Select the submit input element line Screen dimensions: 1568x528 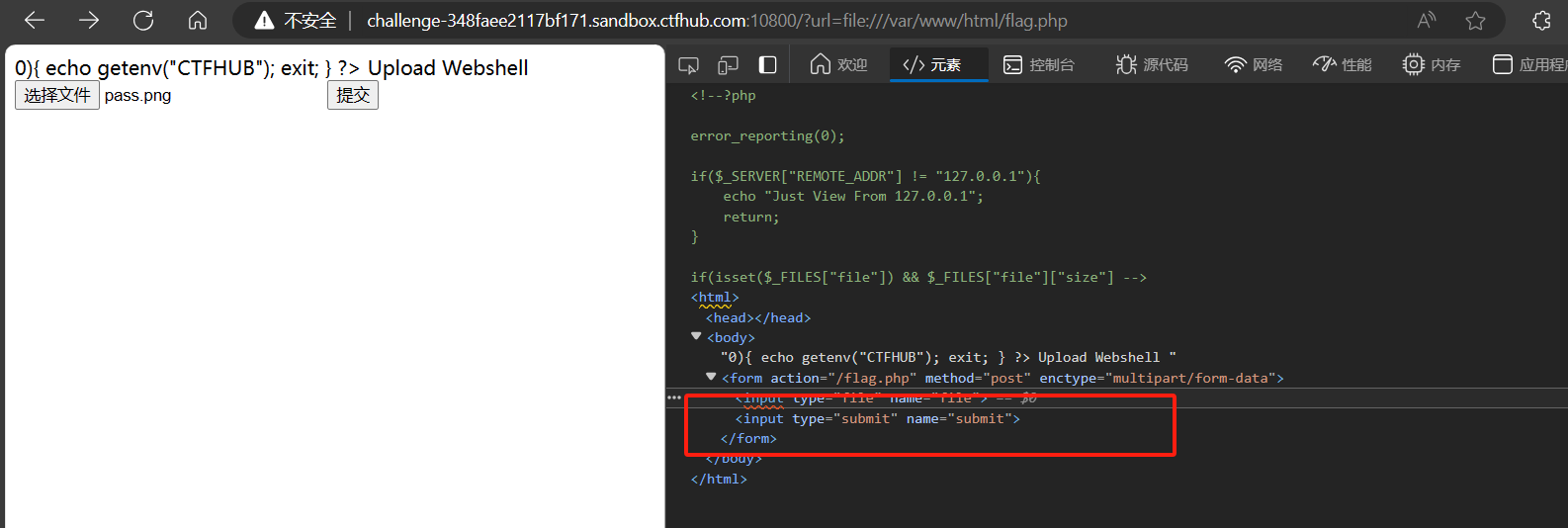pos(877,418)
